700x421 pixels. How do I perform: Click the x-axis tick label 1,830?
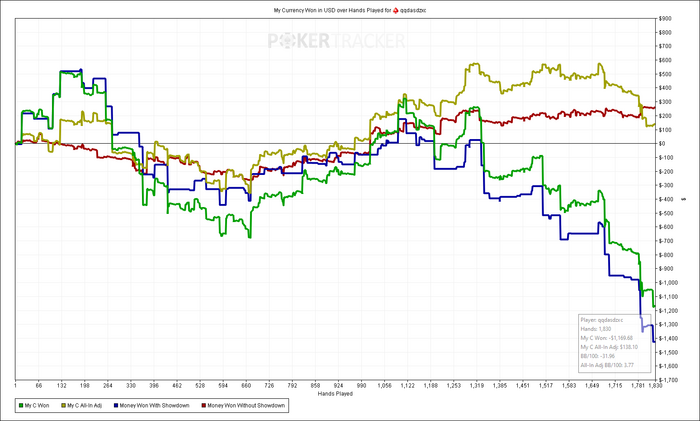coord(655,386)
